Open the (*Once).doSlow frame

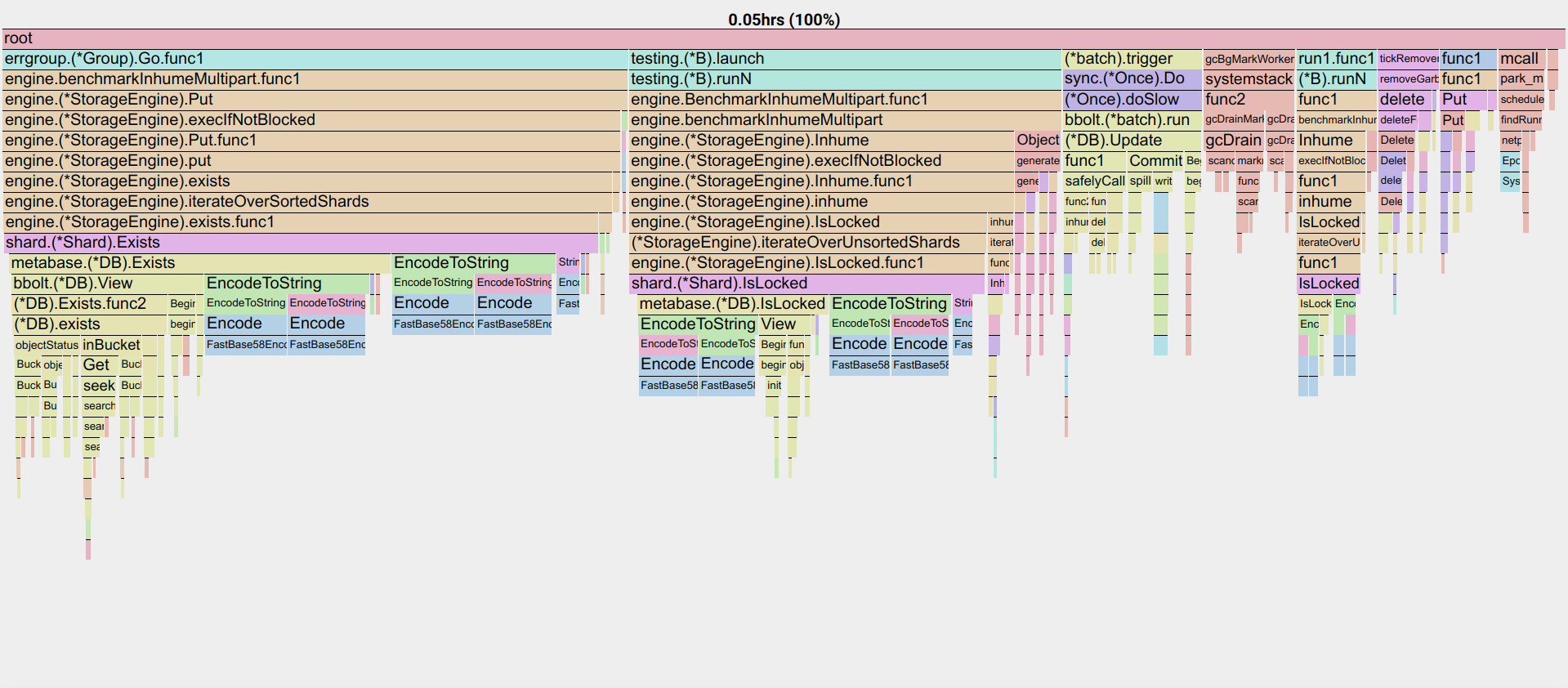point(1132,100)
